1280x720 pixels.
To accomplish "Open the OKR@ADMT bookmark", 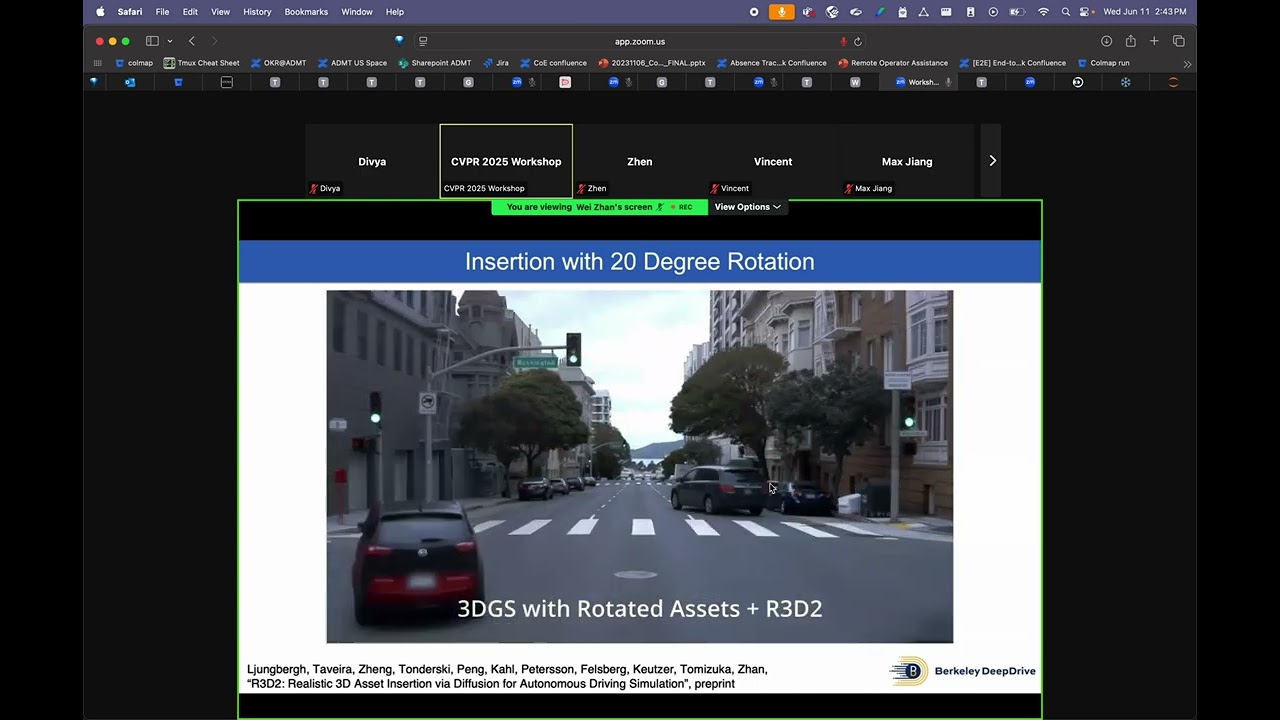I will (278, 63).
